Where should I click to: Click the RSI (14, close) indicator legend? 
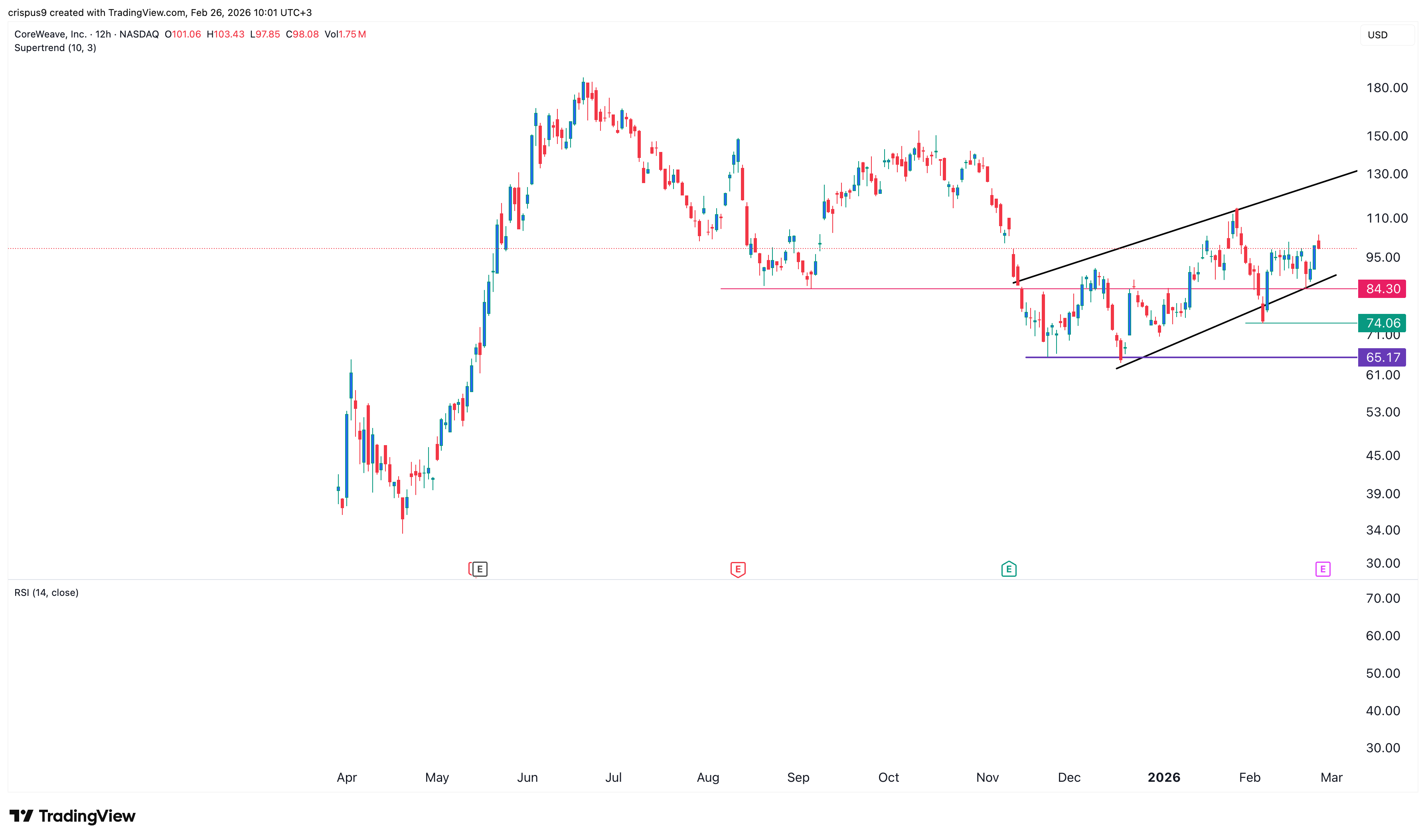pyautogui.click(x=46, y=593)
